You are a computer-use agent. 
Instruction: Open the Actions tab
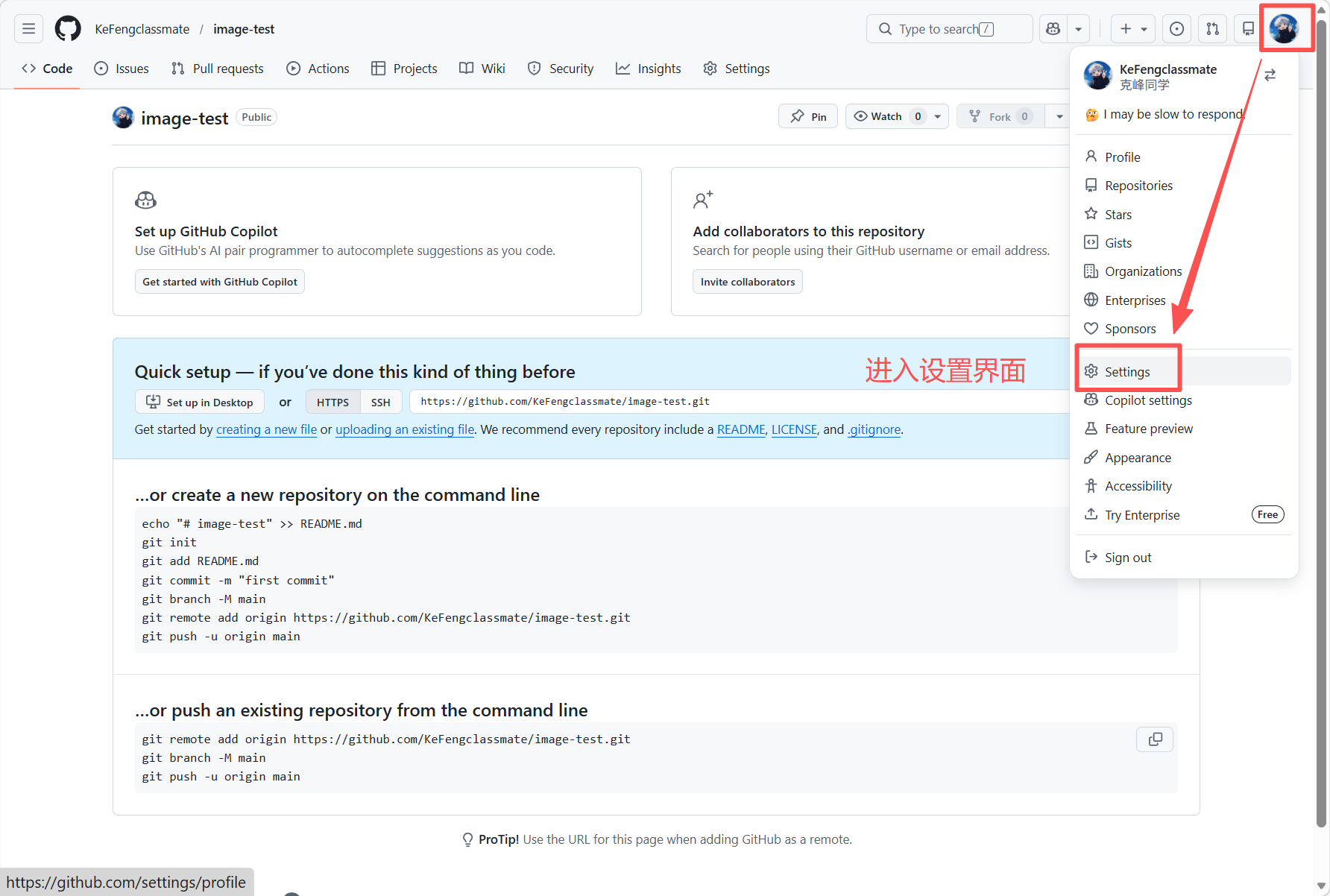pyautogui.click(x=318, y=69)
